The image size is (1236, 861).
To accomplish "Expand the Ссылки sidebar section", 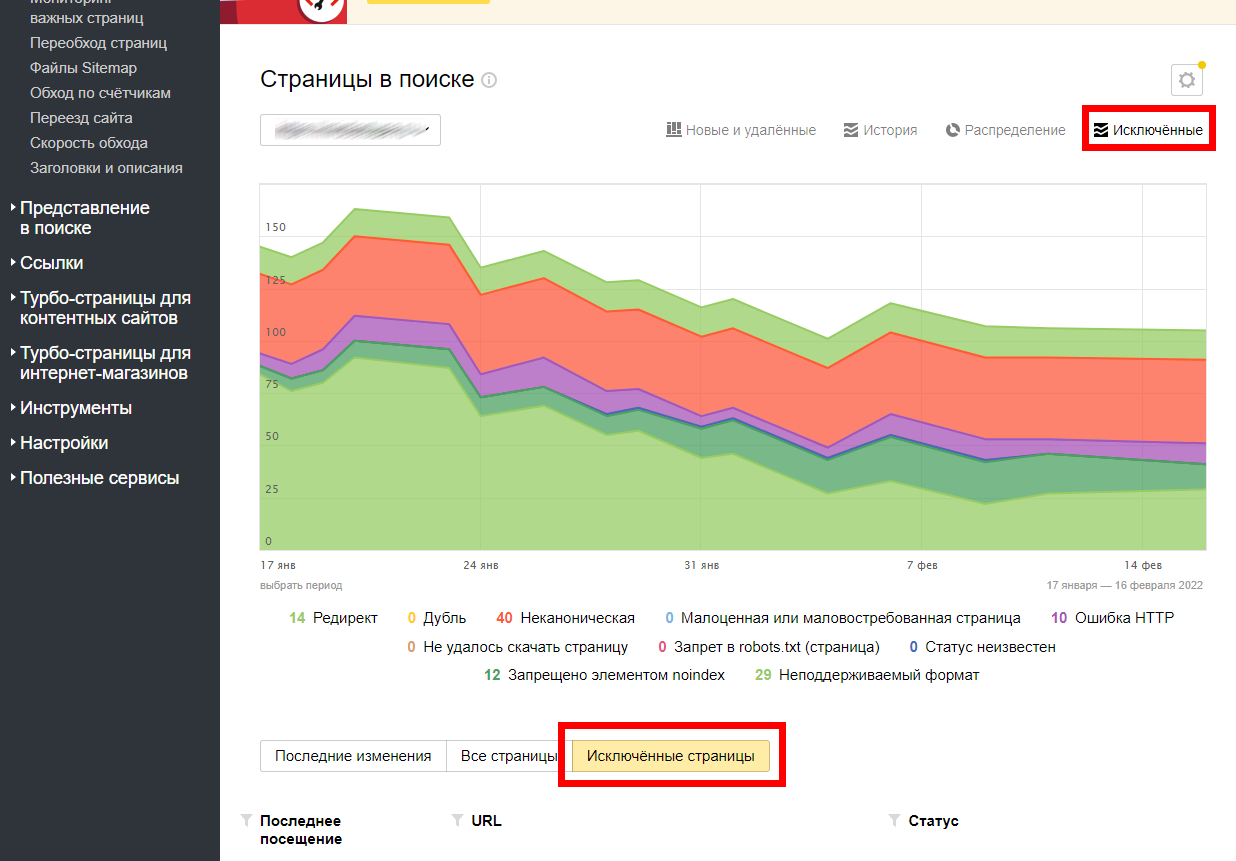I will point(51,263).
